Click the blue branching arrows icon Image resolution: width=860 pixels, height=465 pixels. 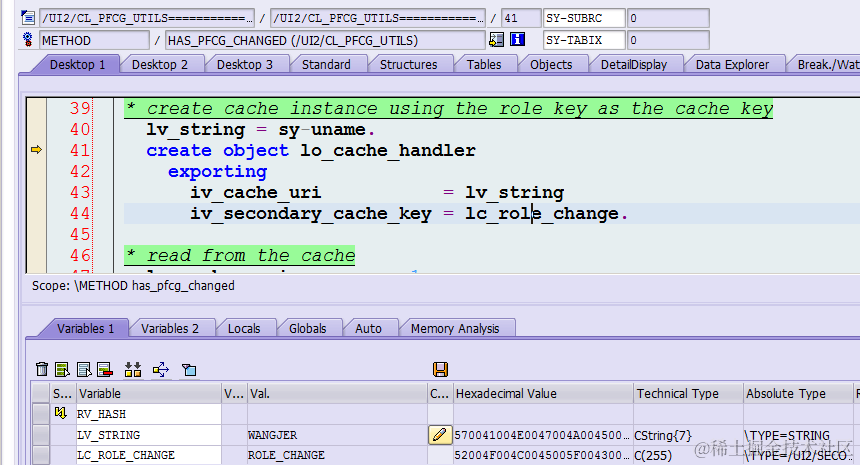click(x=161, y=370)
